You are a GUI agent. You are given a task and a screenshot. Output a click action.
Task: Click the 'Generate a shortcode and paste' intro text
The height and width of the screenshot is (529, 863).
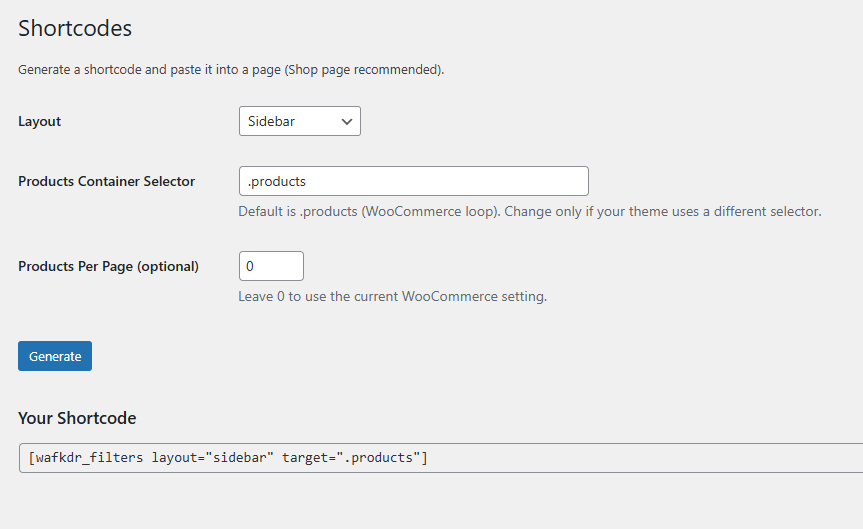[231, 70]
